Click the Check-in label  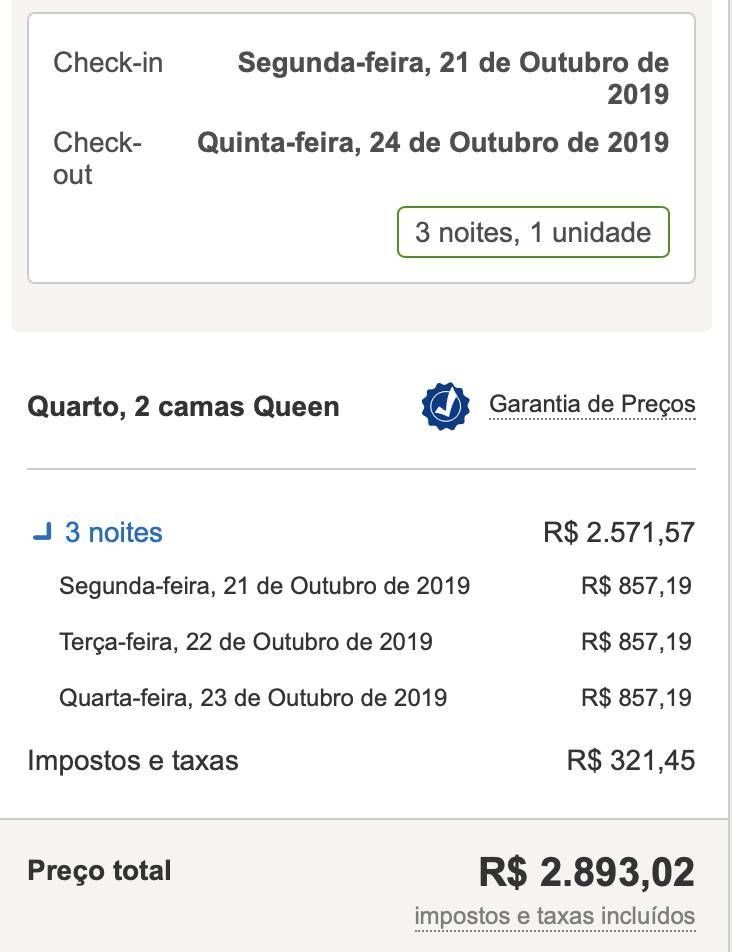pyautogui.click(x=108, y=63)
